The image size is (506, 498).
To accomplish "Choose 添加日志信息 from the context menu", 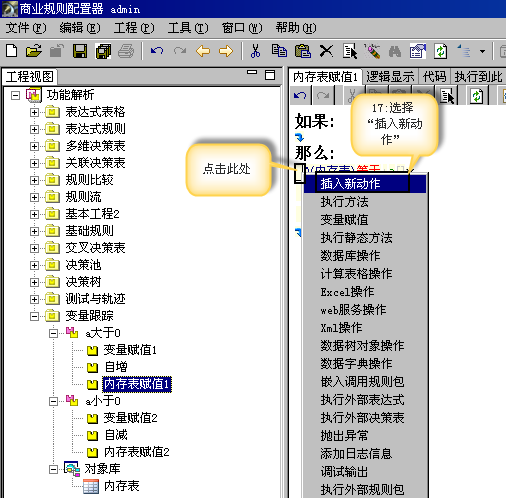I will tap(365, 454).
